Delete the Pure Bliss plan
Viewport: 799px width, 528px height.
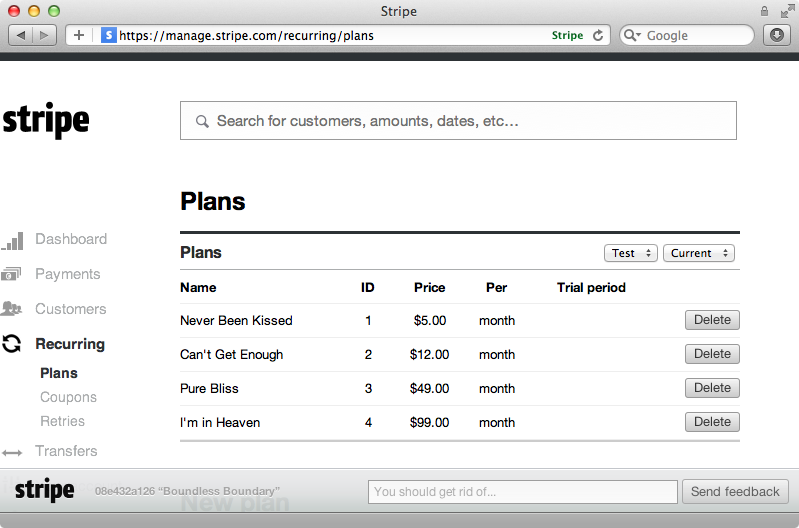coord(712,388)
